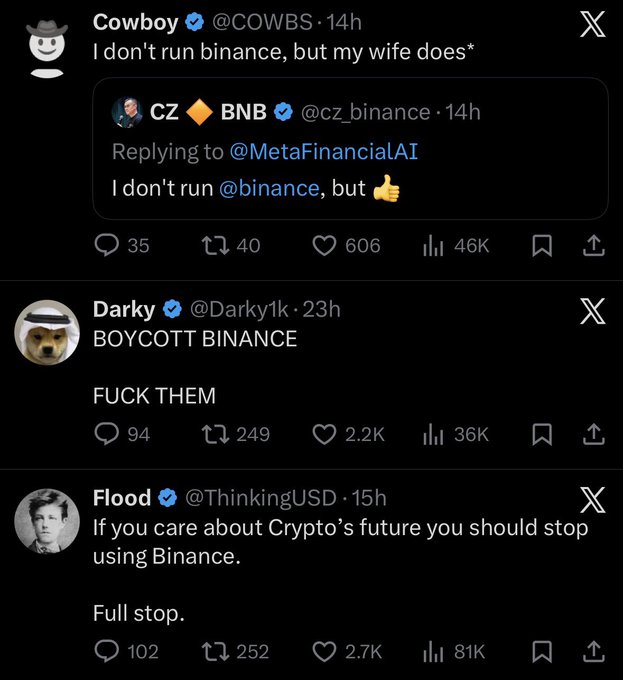View analytics of Darky's 36K views tweet

[434, 434]
